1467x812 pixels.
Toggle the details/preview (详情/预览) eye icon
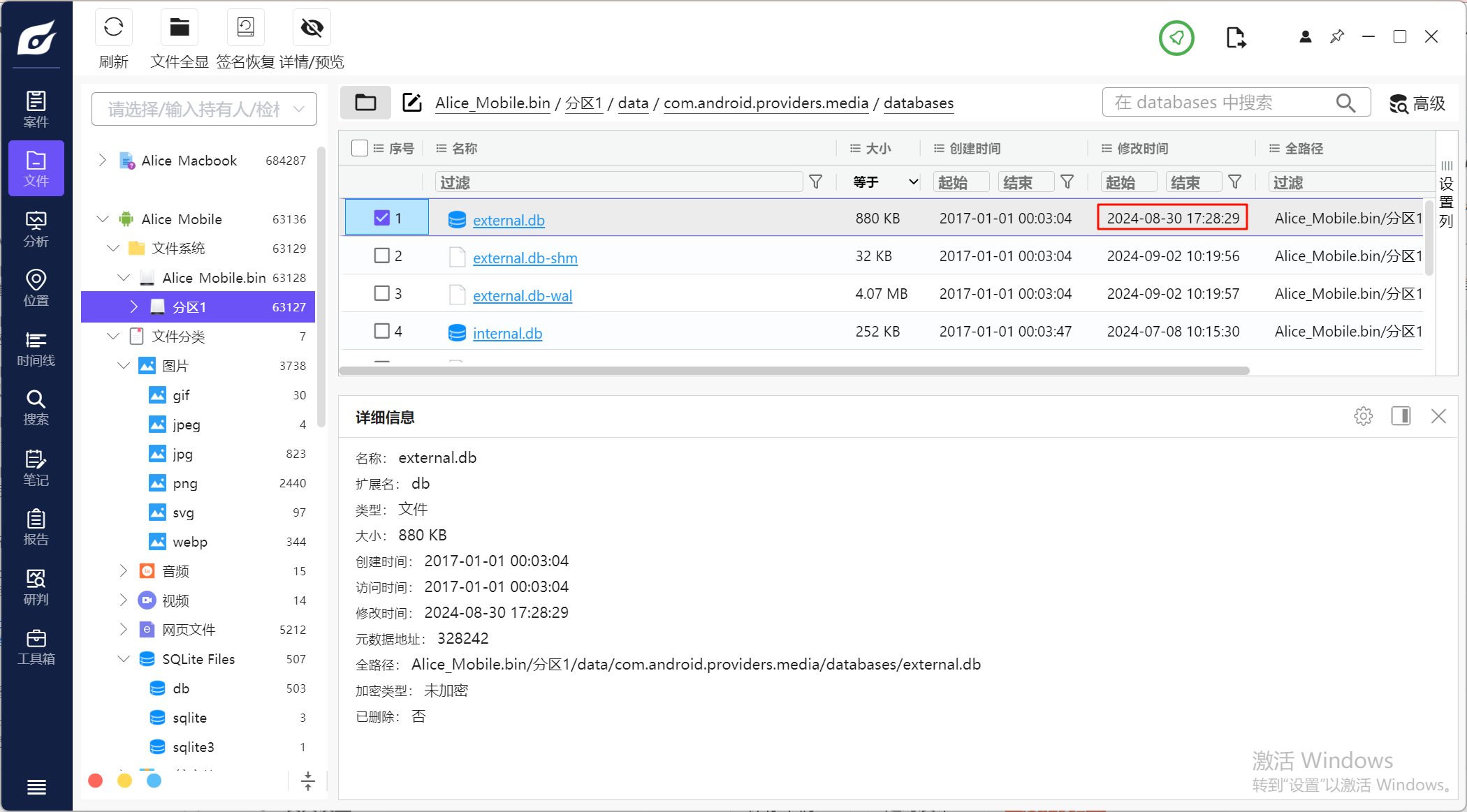click(312, 28)
